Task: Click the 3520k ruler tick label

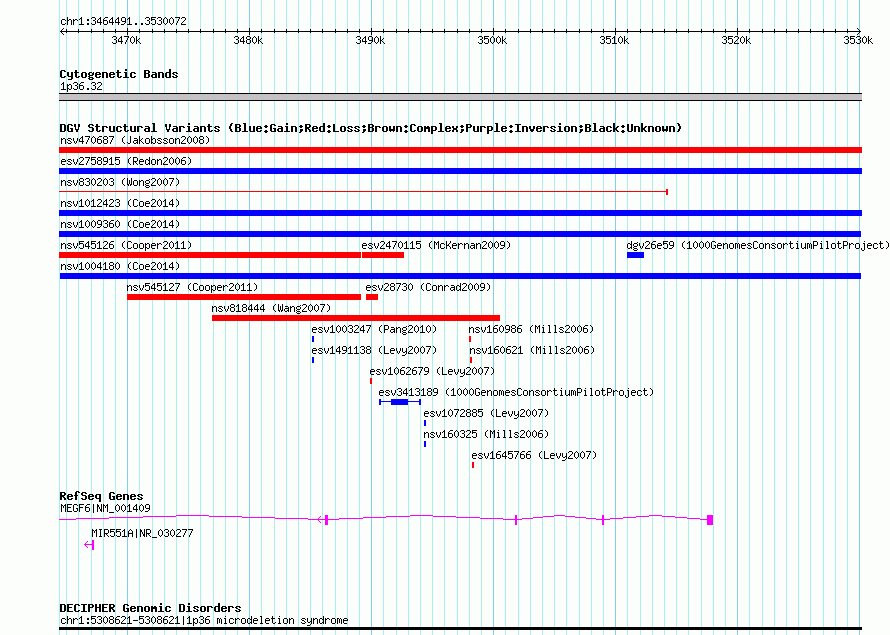Action: (736, 40)
